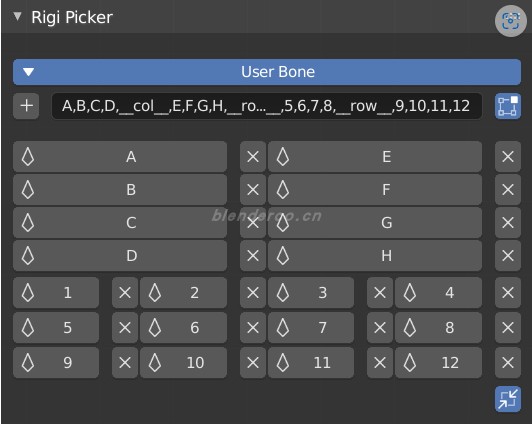Click the panel preset icon in Rigi Picker header
This screenshot has height=425, width=532.
[511, 21]
